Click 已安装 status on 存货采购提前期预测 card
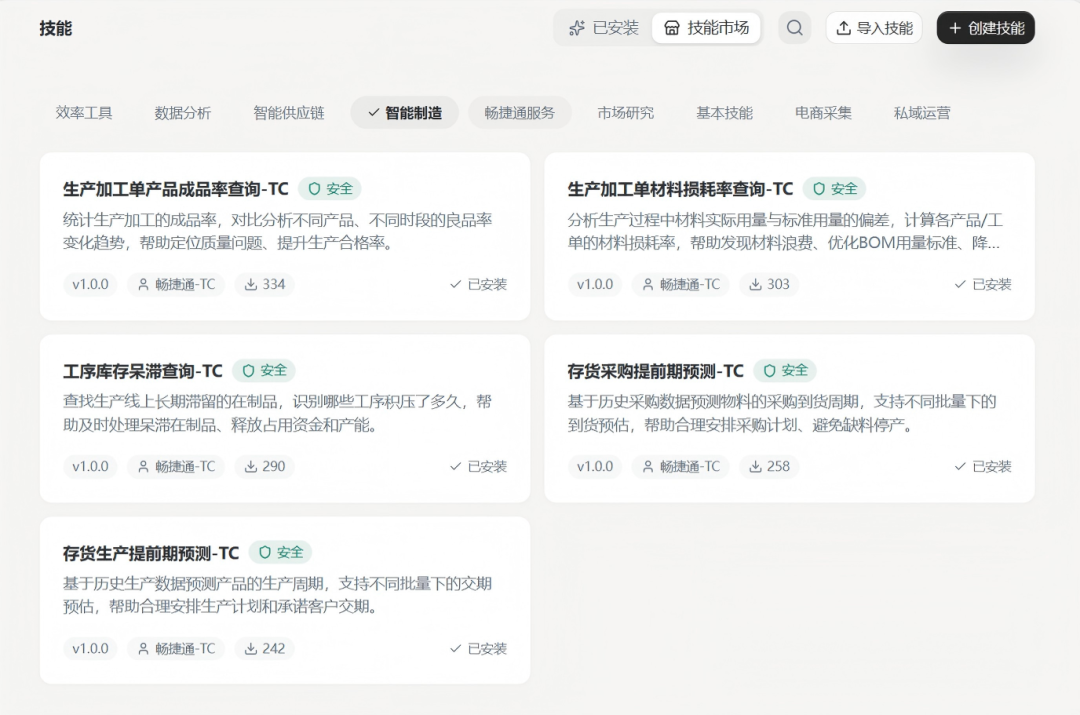 (x=983, y=466)
